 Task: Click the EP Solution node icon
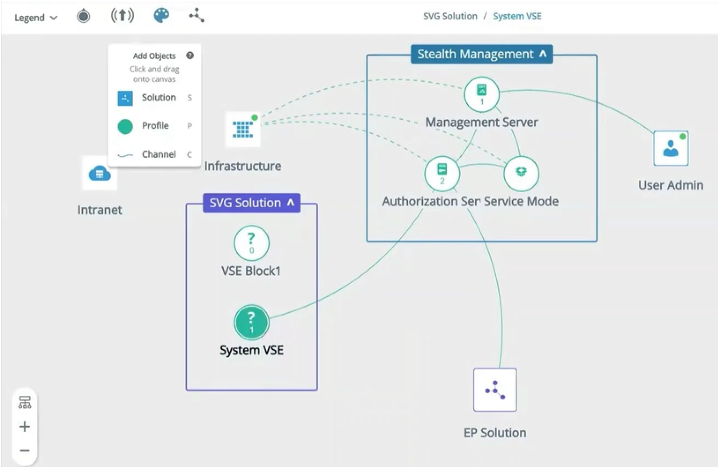[x=494, y=390]
